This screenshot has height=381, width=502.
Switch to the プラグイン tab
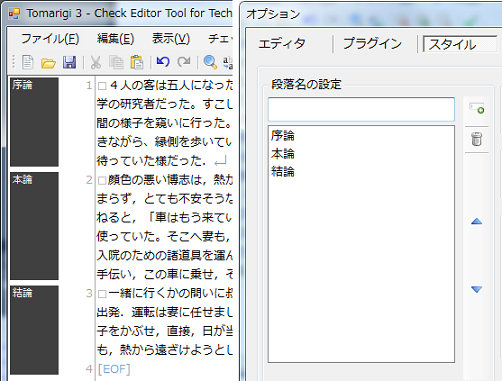pos(372,44)
